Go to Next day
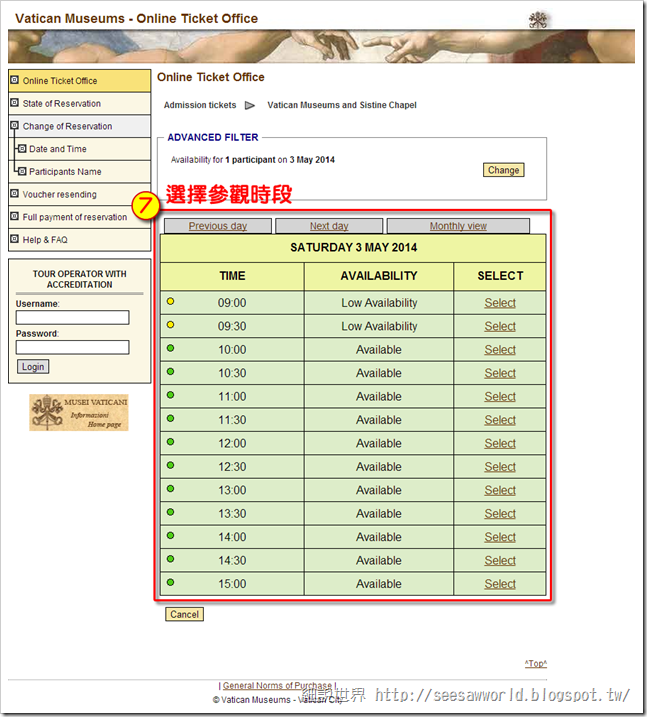The image size is (647, 717). [329, 226]
